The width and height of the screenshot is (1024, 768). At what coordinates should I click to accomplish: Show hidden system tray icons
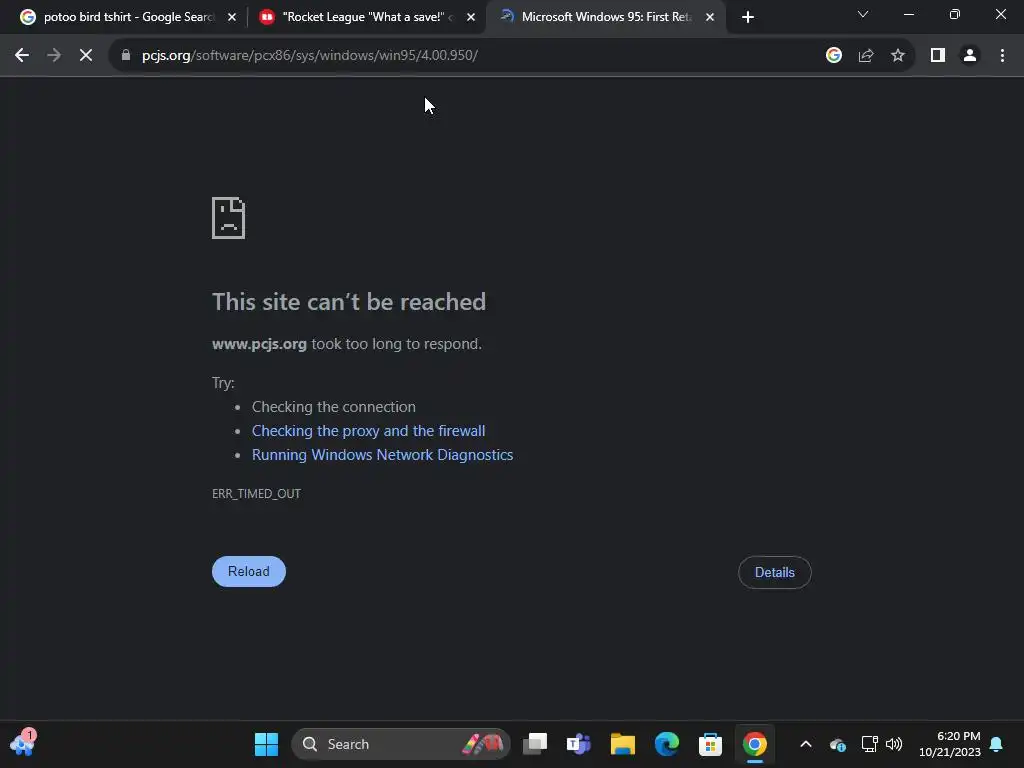tap(806, 744)
